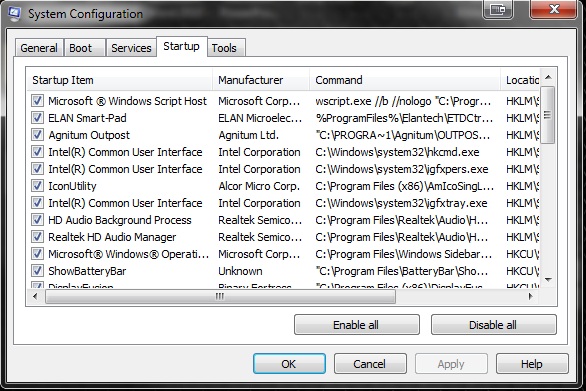
Task: Sort by Location column header
Action: (x=520, y=80)
